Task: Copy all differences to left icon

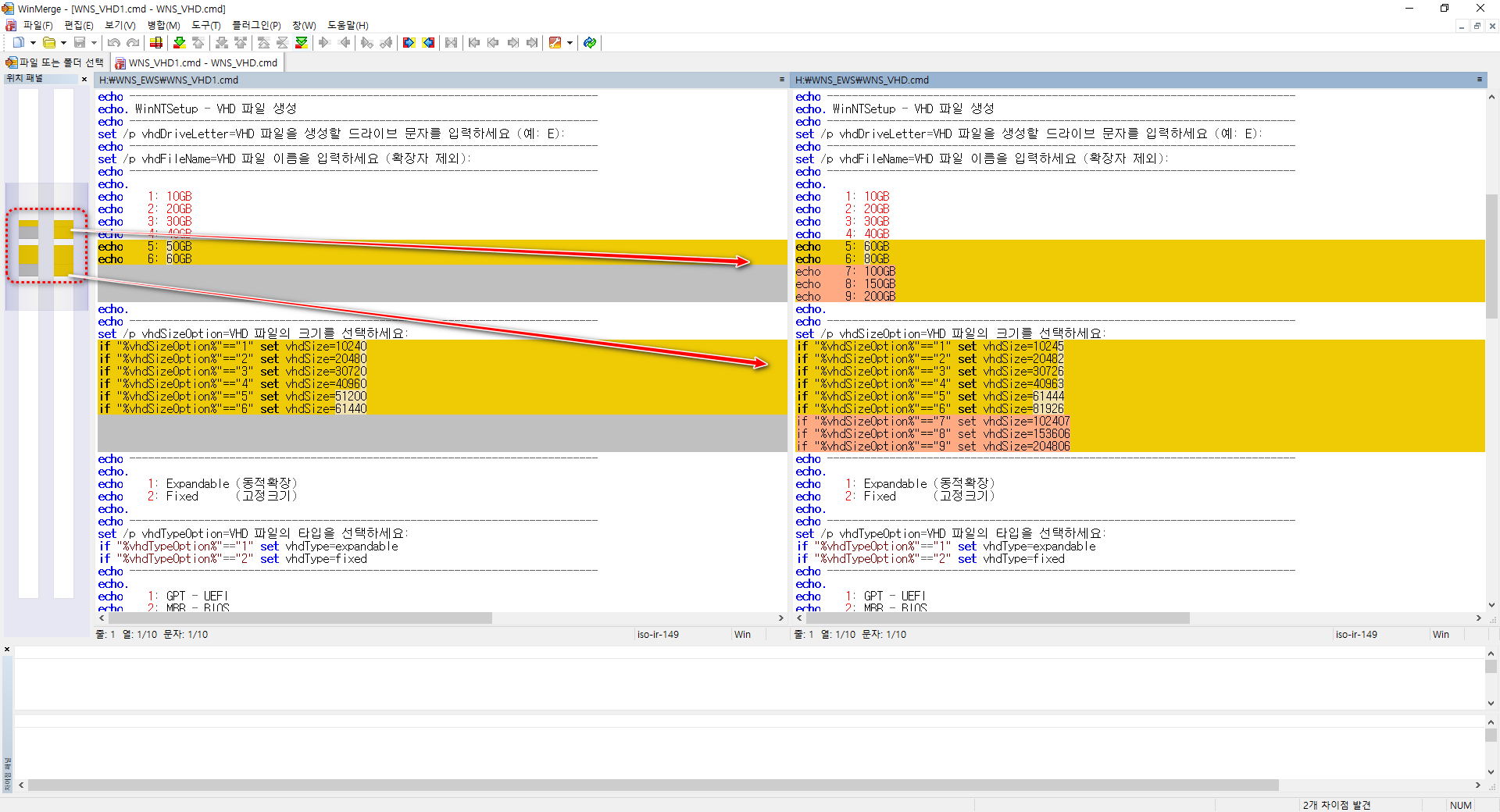Action: tap(428, 43)
